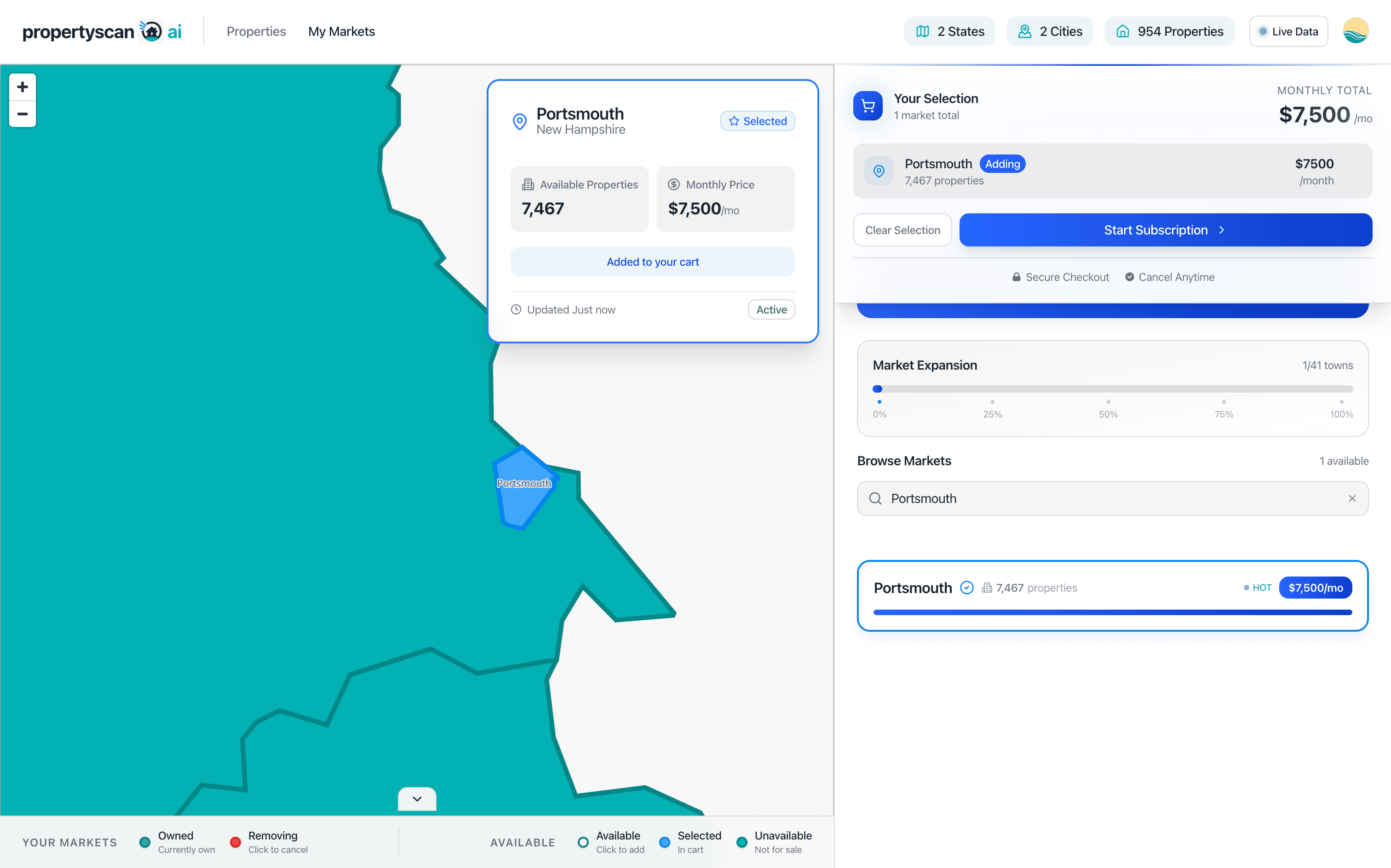
Task: Click Clear Selection button
Action: 902,230
